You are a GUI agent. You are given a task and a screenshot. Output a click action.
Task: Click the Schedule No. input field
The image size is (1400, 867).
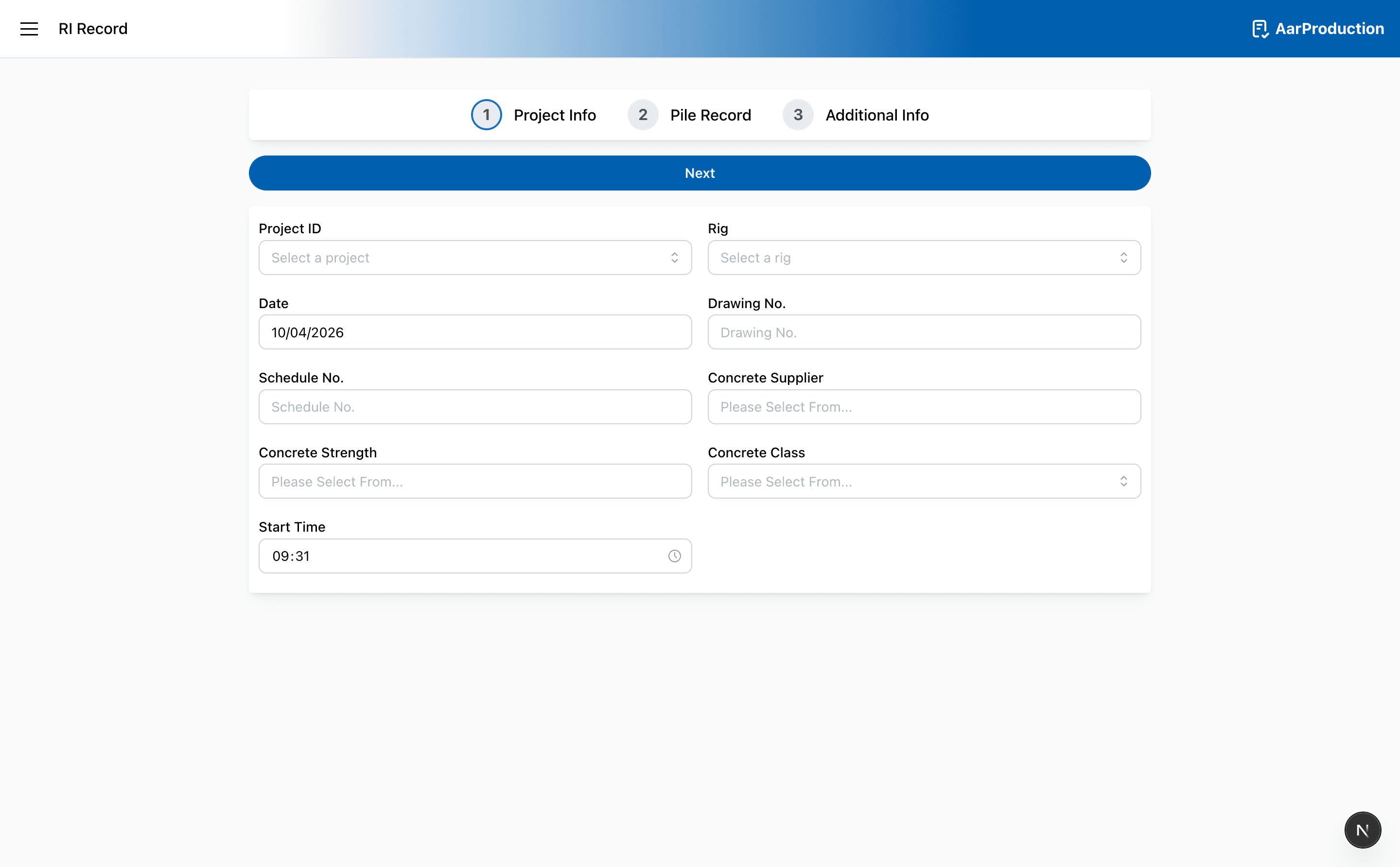[x=475, y=407]
